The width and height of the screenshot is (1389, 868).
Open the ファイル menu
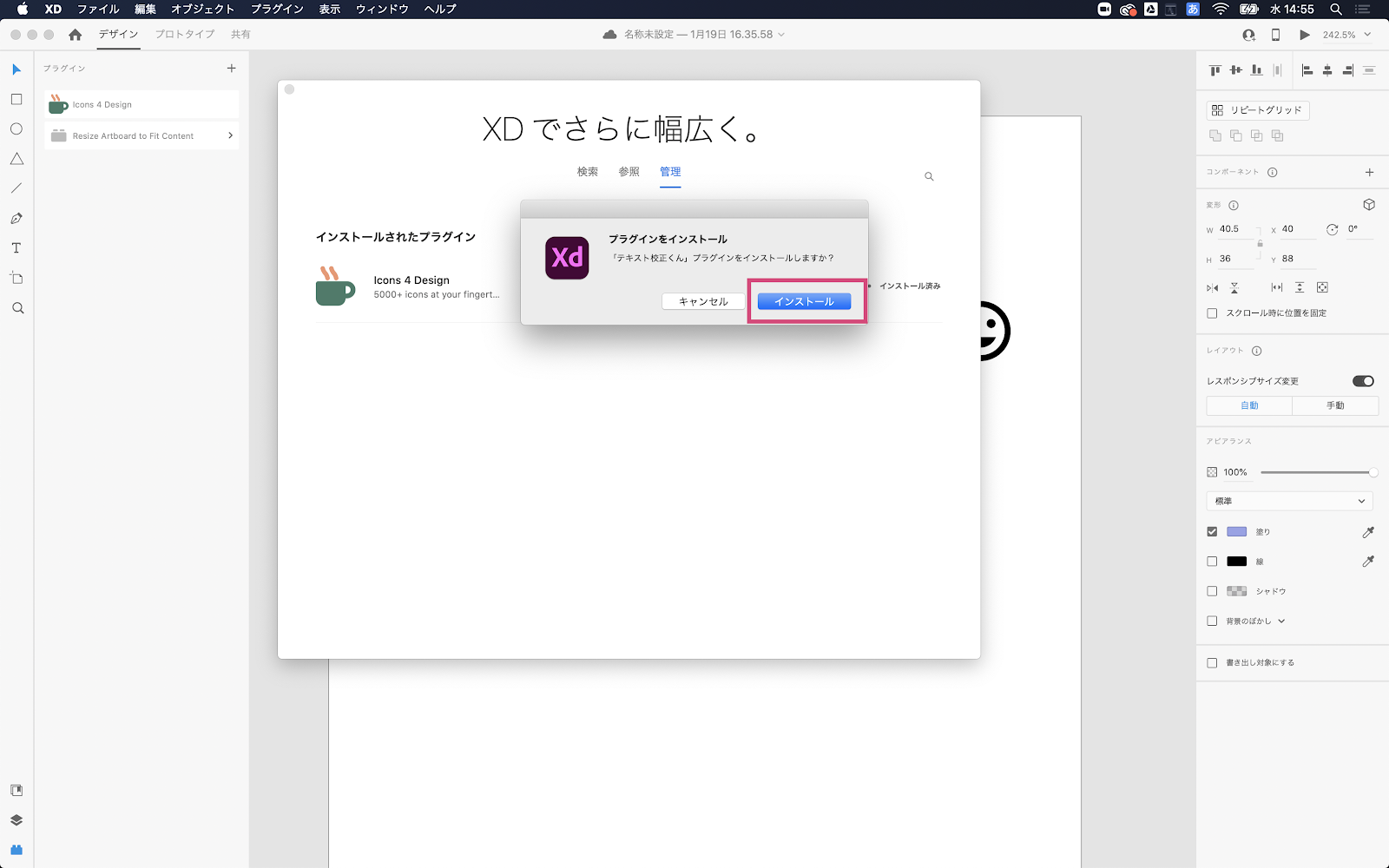pos(98,9)
